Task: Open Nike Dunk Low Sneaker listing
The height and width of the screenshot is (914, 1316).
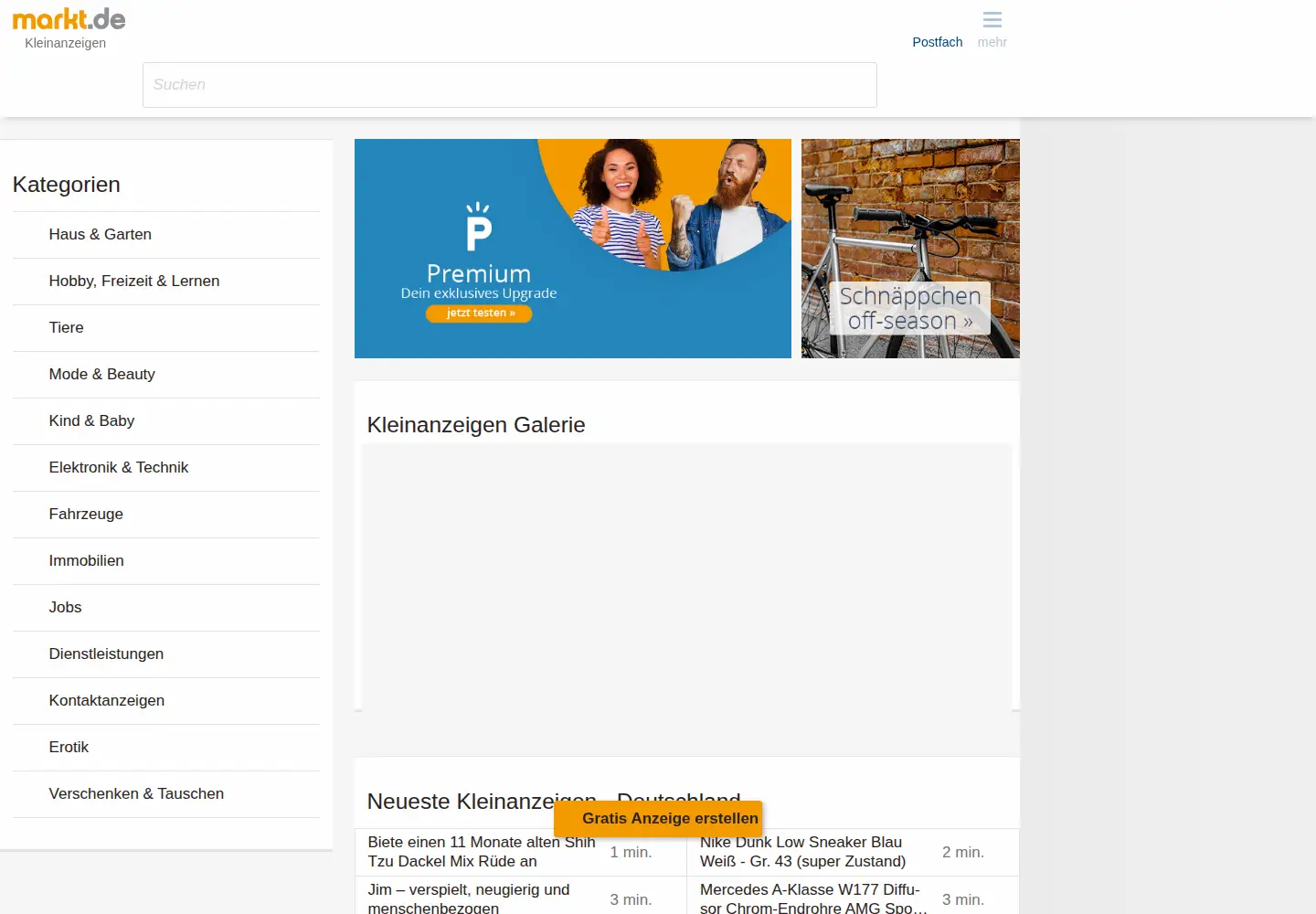Action: tap(803, 852)
